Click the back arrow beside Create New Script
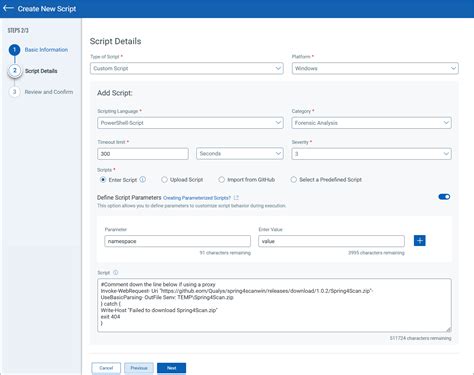474x375 pixels. tap(8, 8)
